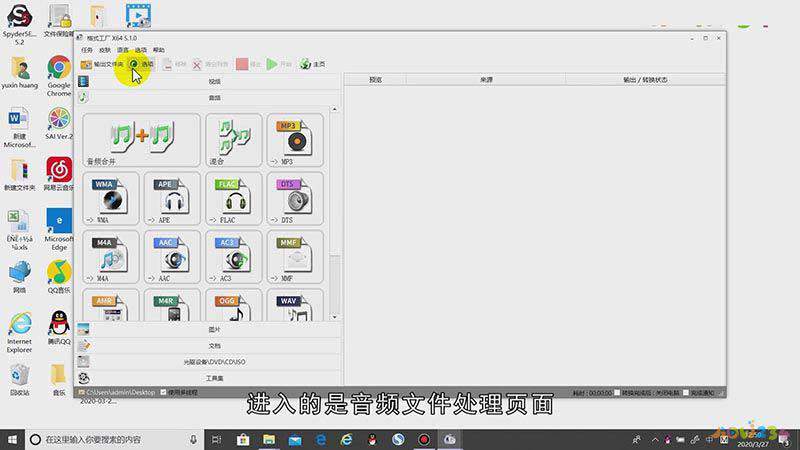Open the help (帮助) menu

[x=159, y=49]
